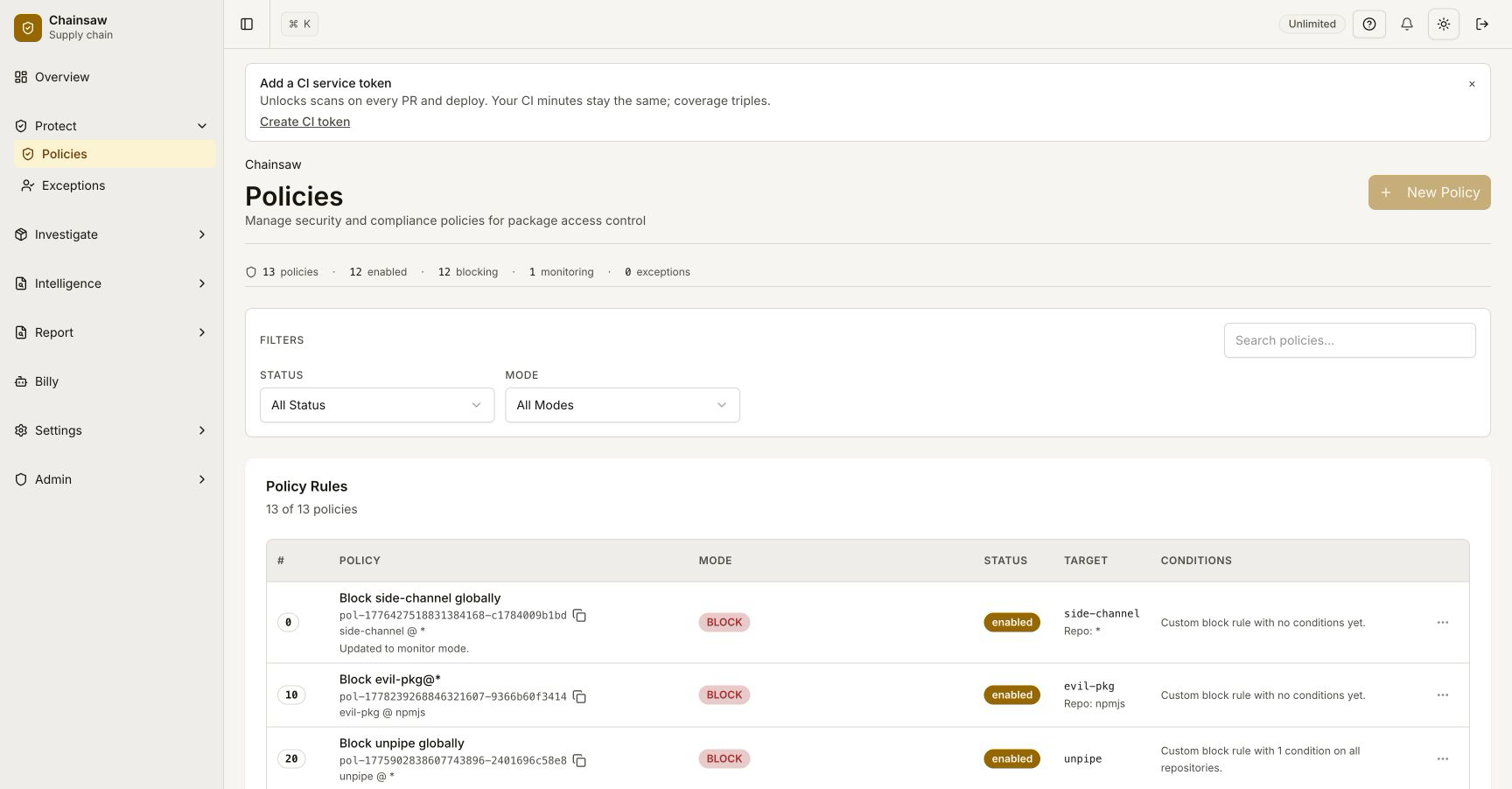The image size is (1512, 789).
Task: Click the priority 0 badge
Action: point(288,623)
